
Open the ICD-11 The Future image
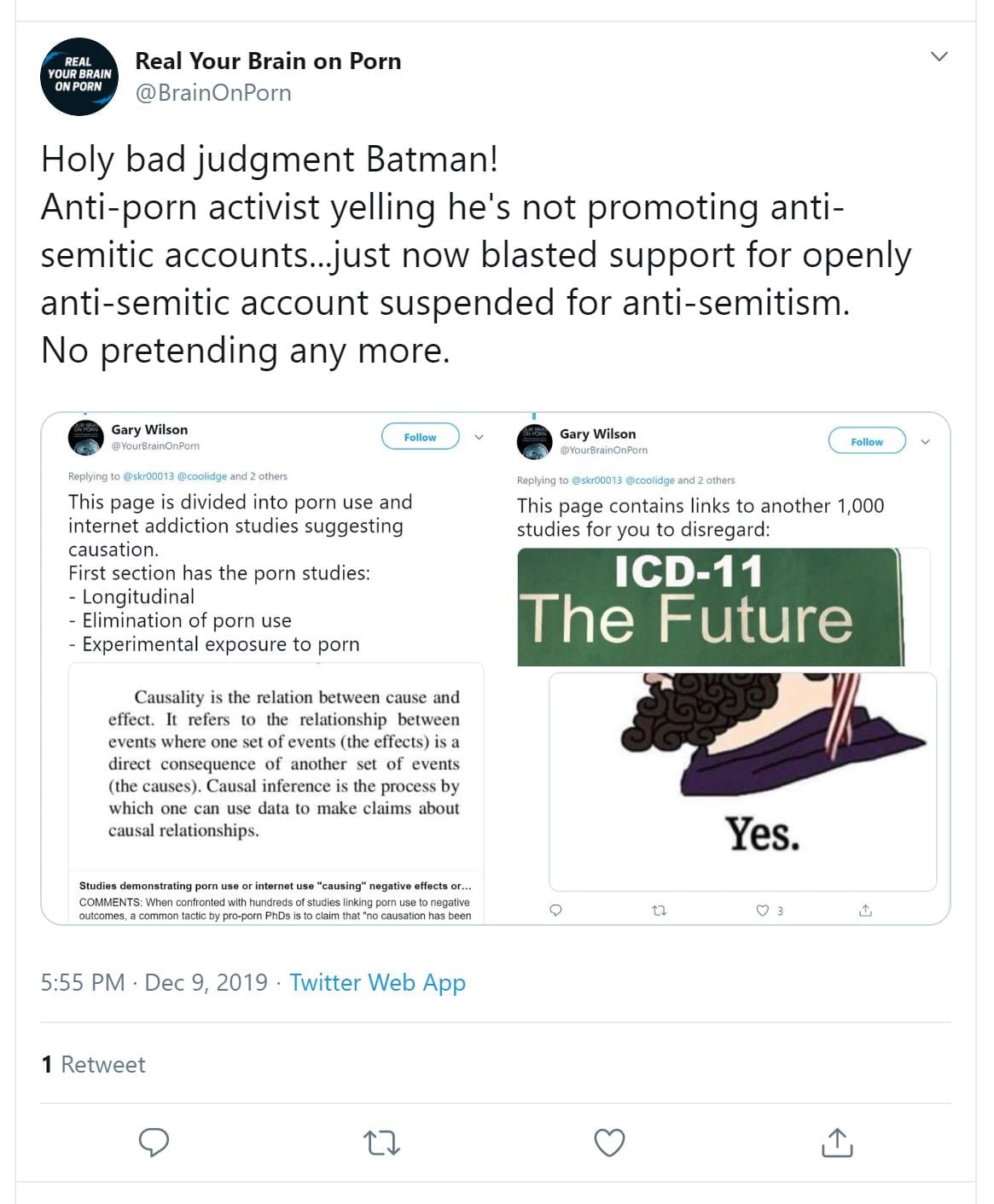pyautogui.click(x=710, y=607)
